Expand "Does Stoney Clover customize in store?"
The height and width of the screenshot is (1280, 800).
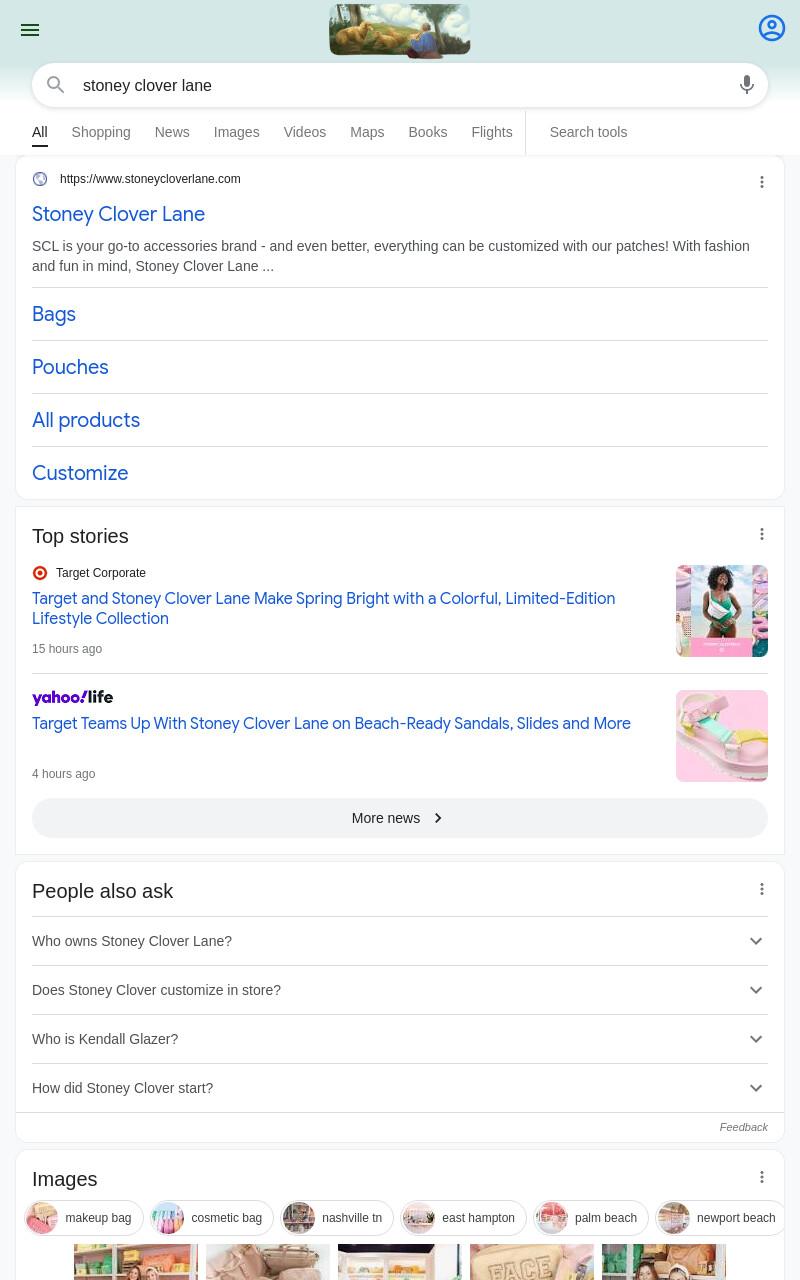[400, 990]
